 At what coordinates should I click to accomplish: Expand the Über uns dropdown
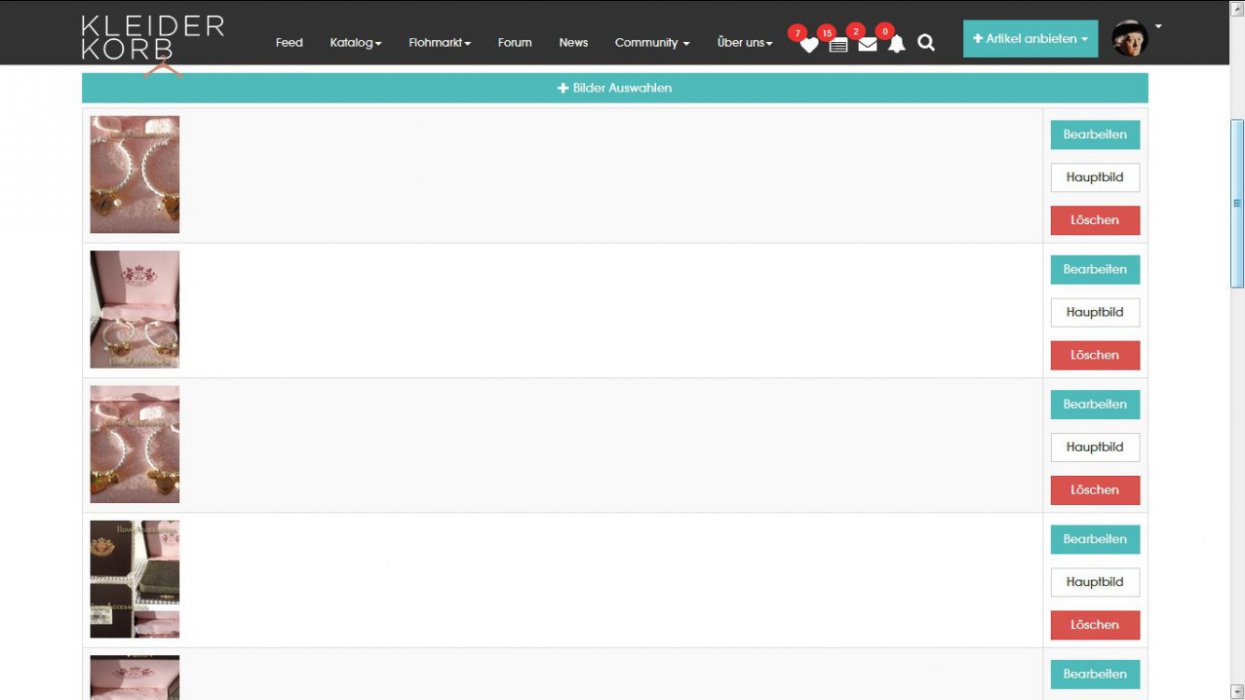coord(744,43)
